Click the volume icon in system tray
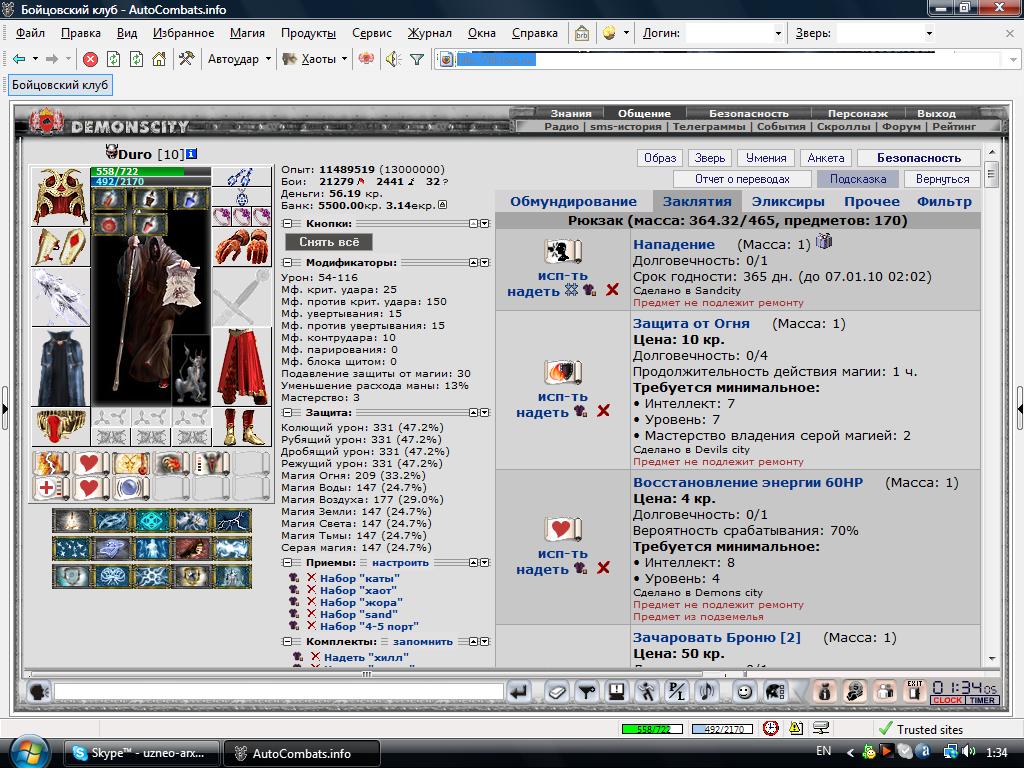This screenshot has width=1024, height=768. [x=970, y=752]
